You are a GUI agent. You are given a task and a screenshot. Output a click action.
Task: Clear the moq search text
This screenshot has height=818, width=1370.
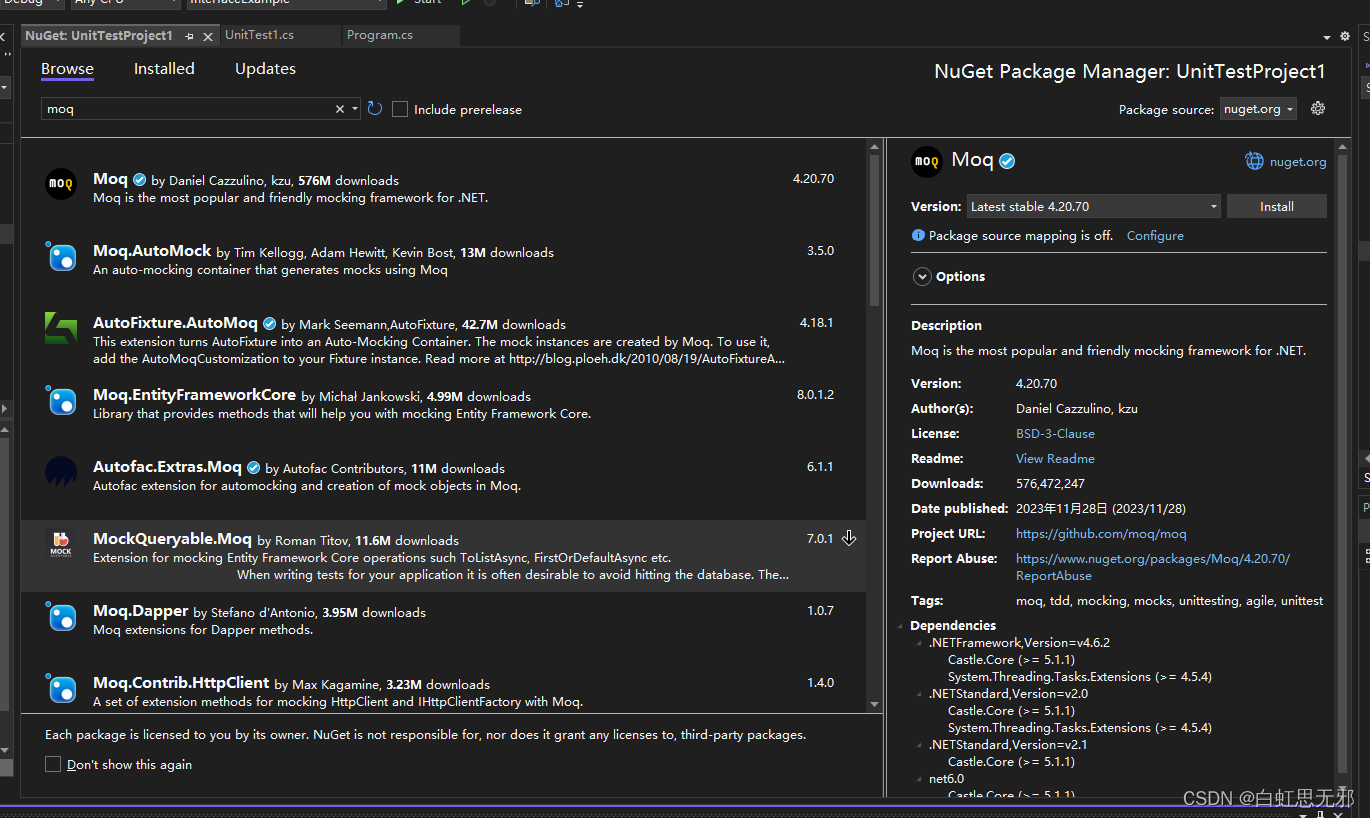click(339, 109)
